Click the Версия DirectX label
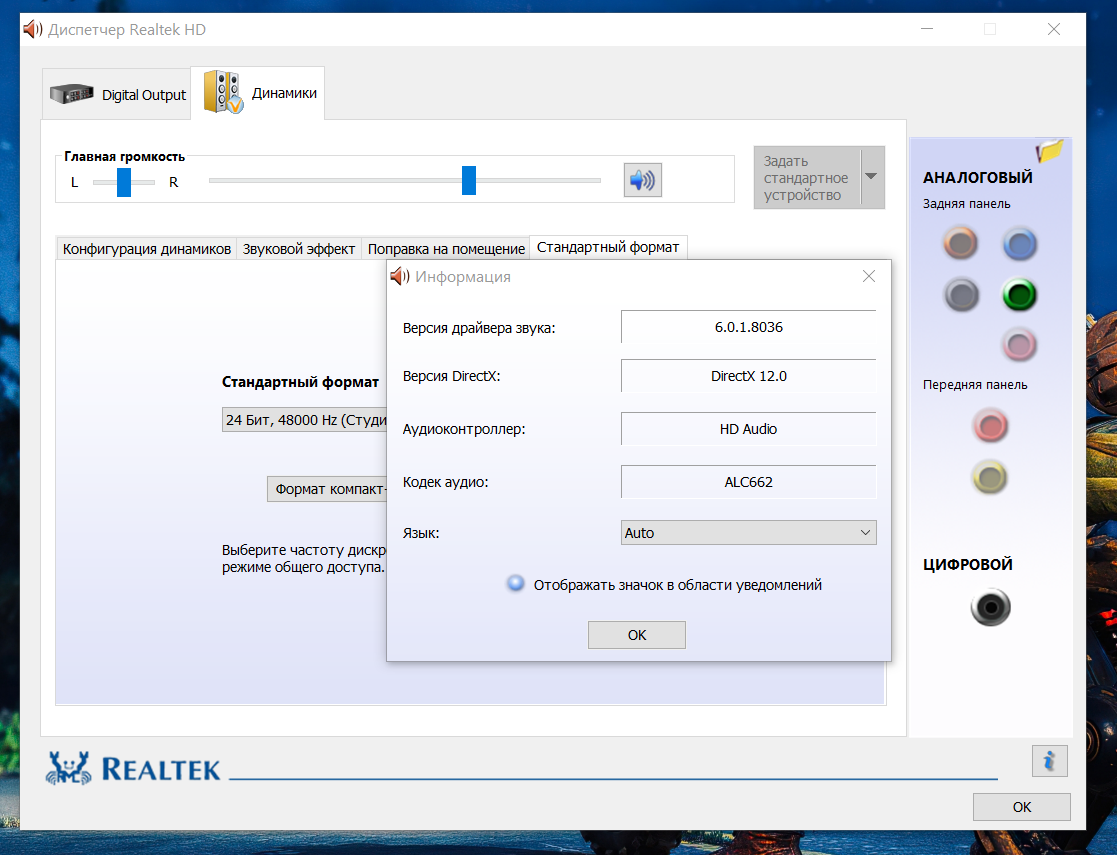The height and width of the screenshot is (855, 1117). (452, 376)
